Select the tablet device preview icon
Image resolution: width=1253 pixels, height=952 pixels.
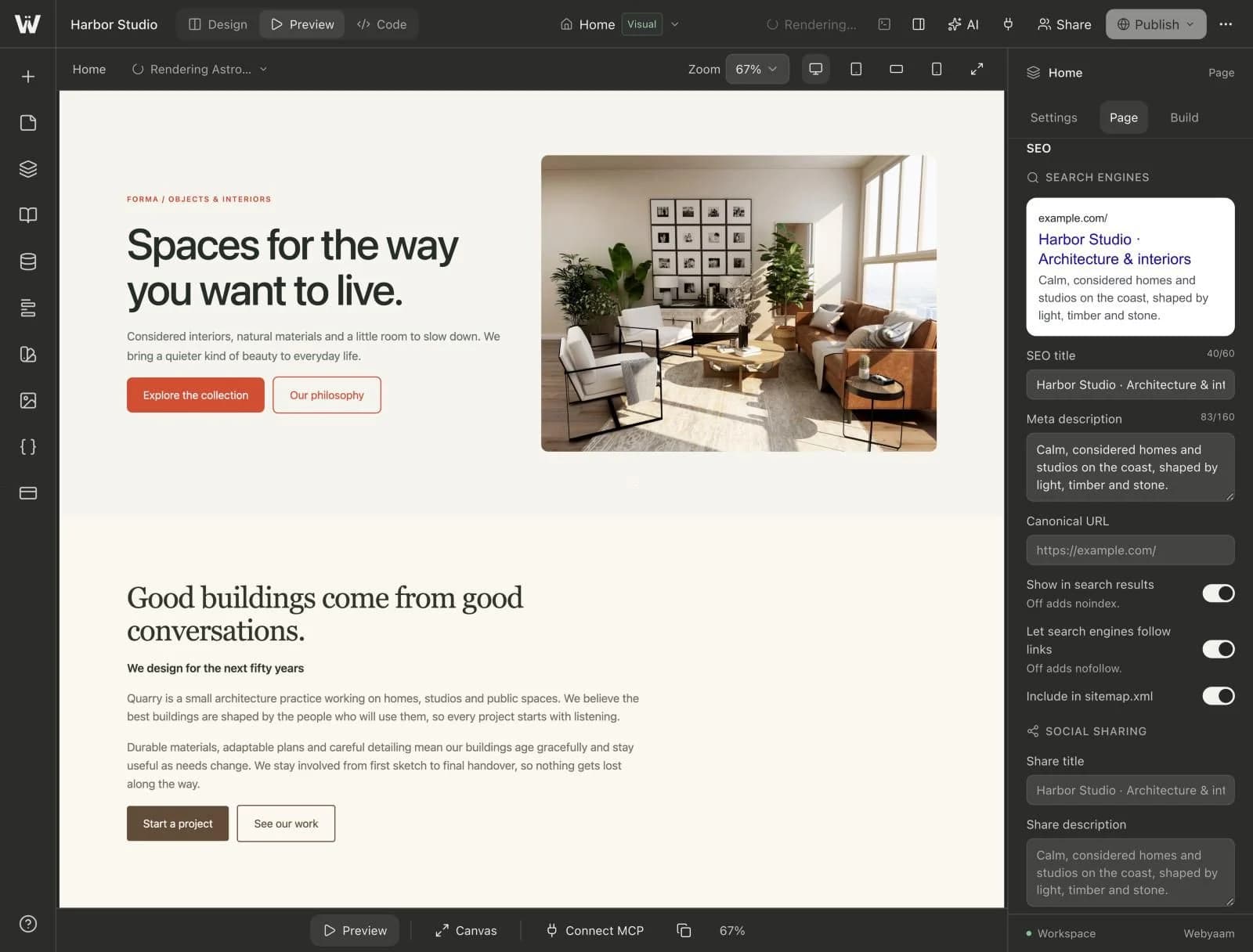click(x=856, y=69)
